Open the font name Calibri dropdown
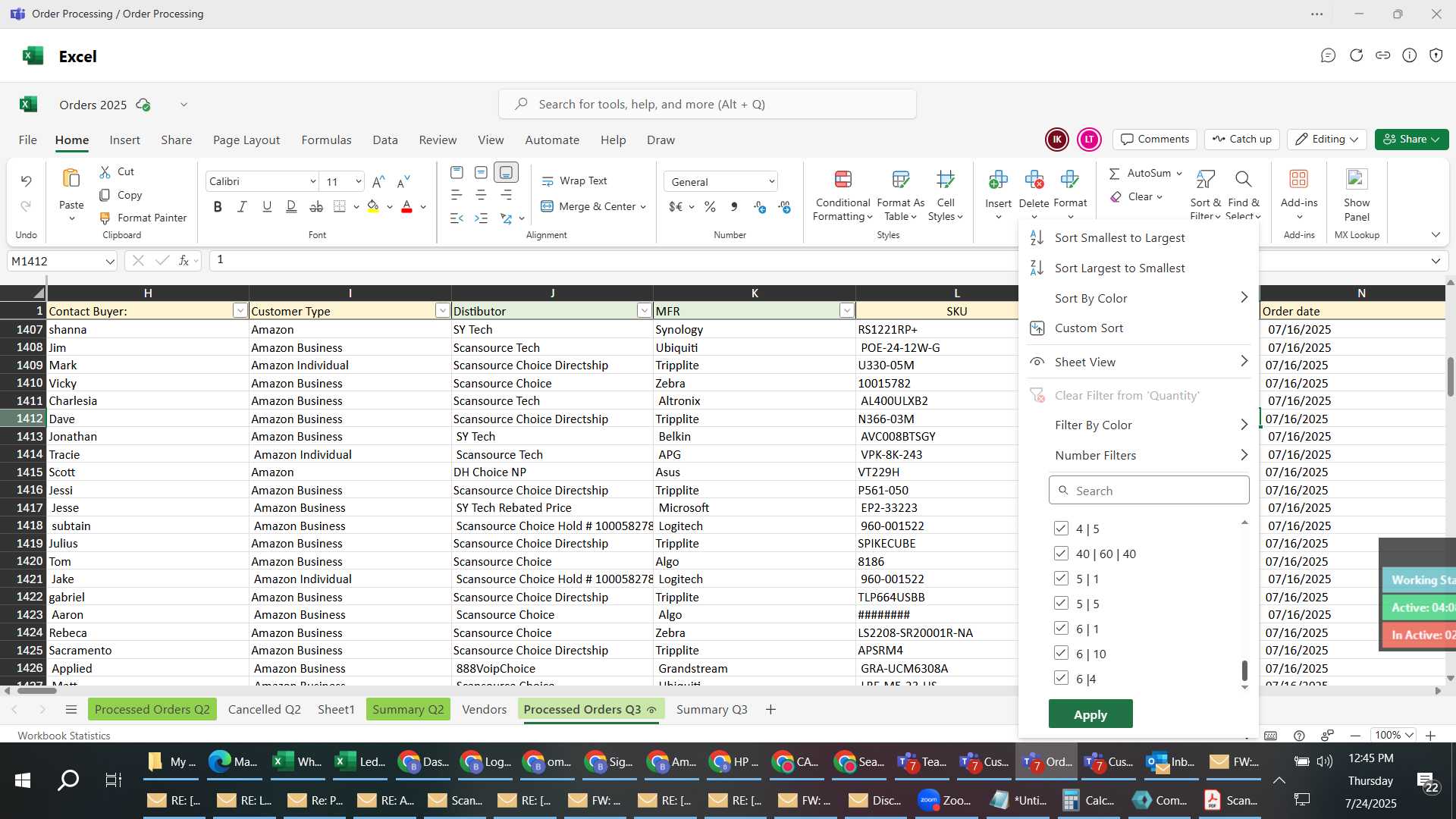 click(x=312, y=182)
